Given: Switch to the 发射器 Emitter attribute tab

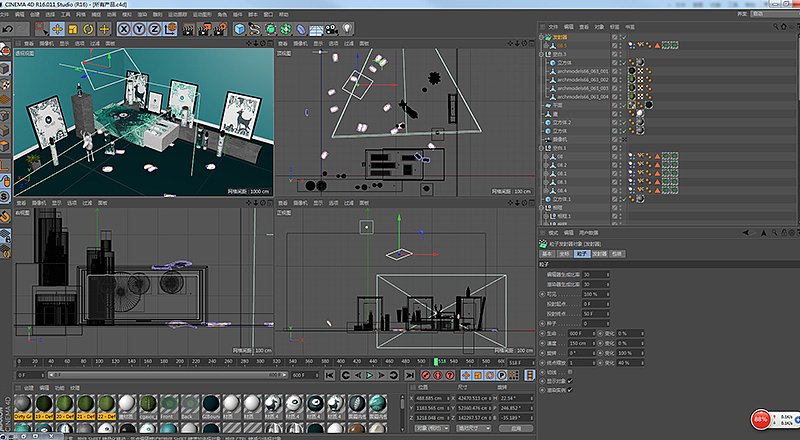Looking at the screenshot, I should point(599,254).
